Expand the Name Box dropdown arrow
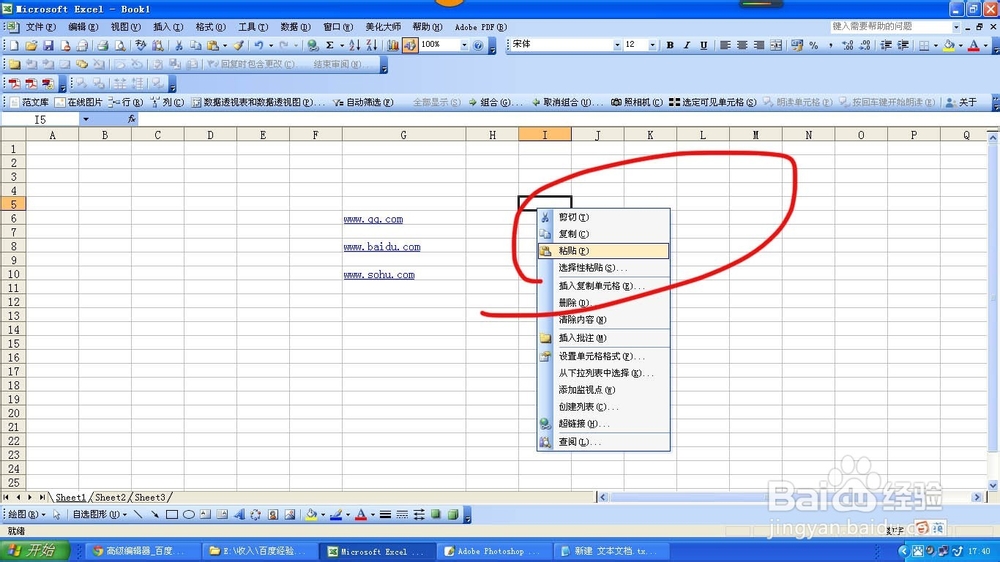The width and height of the screenshot is (1000, 562). coord(85,119)
